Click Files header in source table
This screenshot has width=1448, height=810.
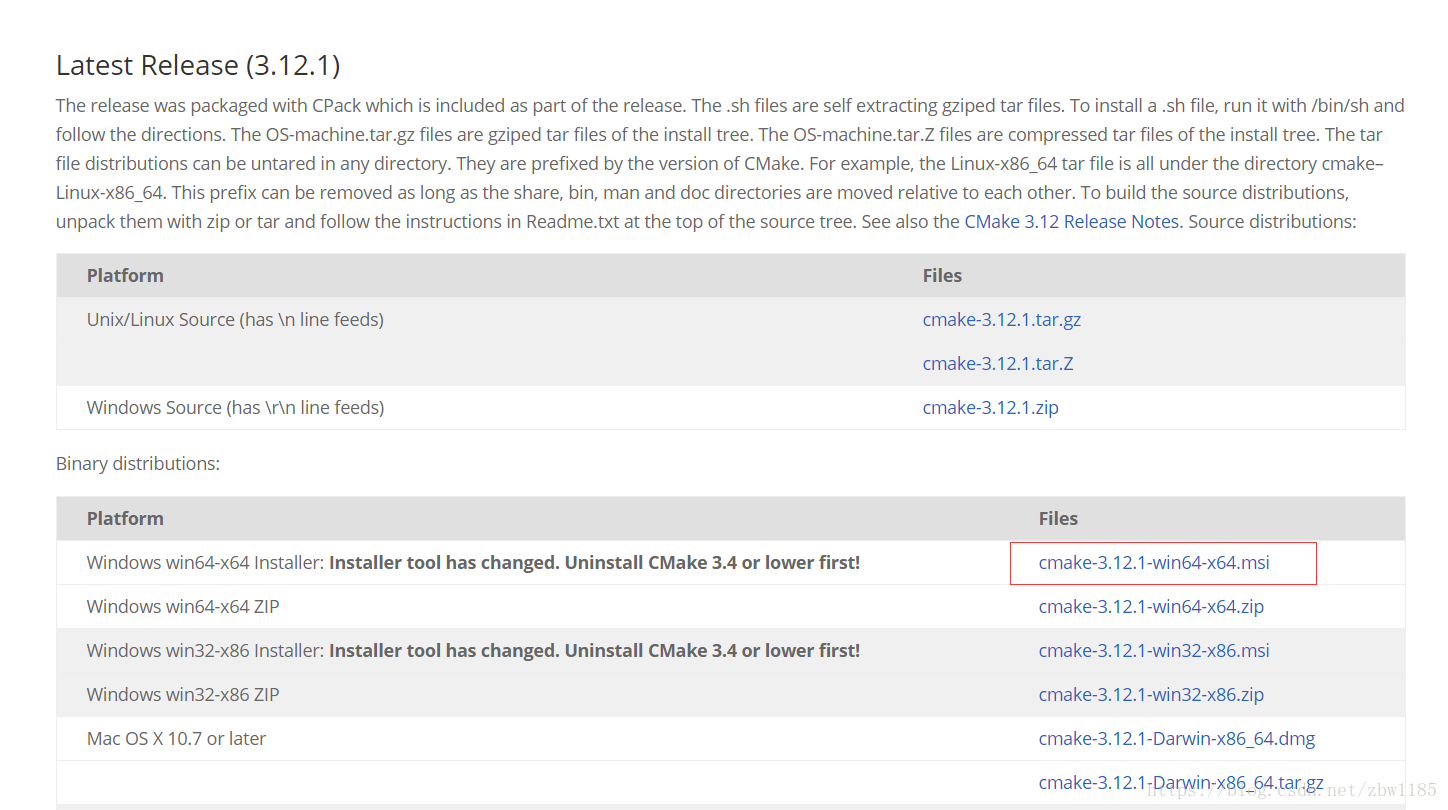click(x=942, y=276)
